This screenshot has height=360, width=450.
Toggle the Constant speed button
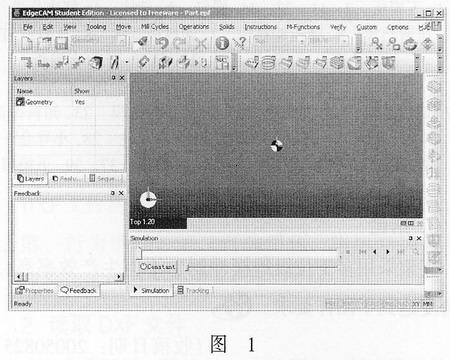[157, 267]
